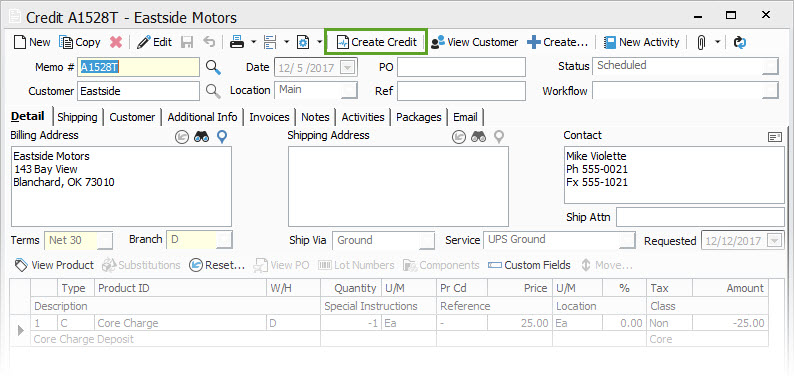
Task: Select the Packages tab
Action: [419, 117]
